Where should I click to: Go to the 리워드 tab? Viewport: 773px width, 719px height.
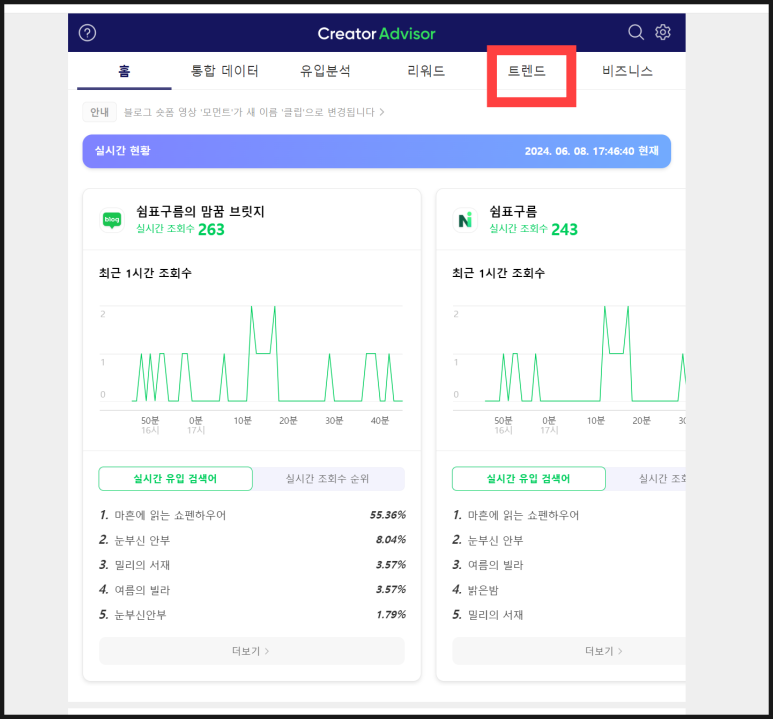click(426, 72)
